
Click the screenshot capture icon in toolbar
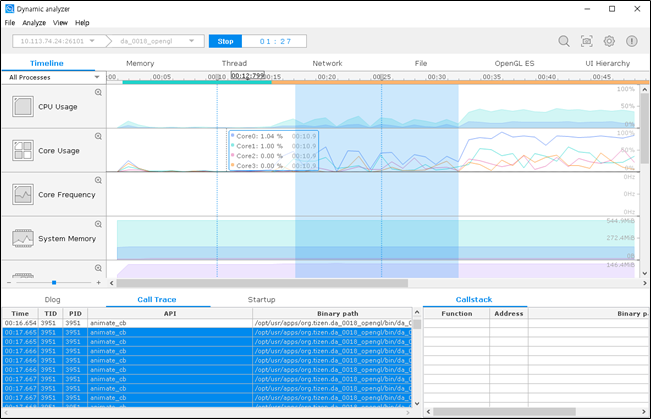587,41
